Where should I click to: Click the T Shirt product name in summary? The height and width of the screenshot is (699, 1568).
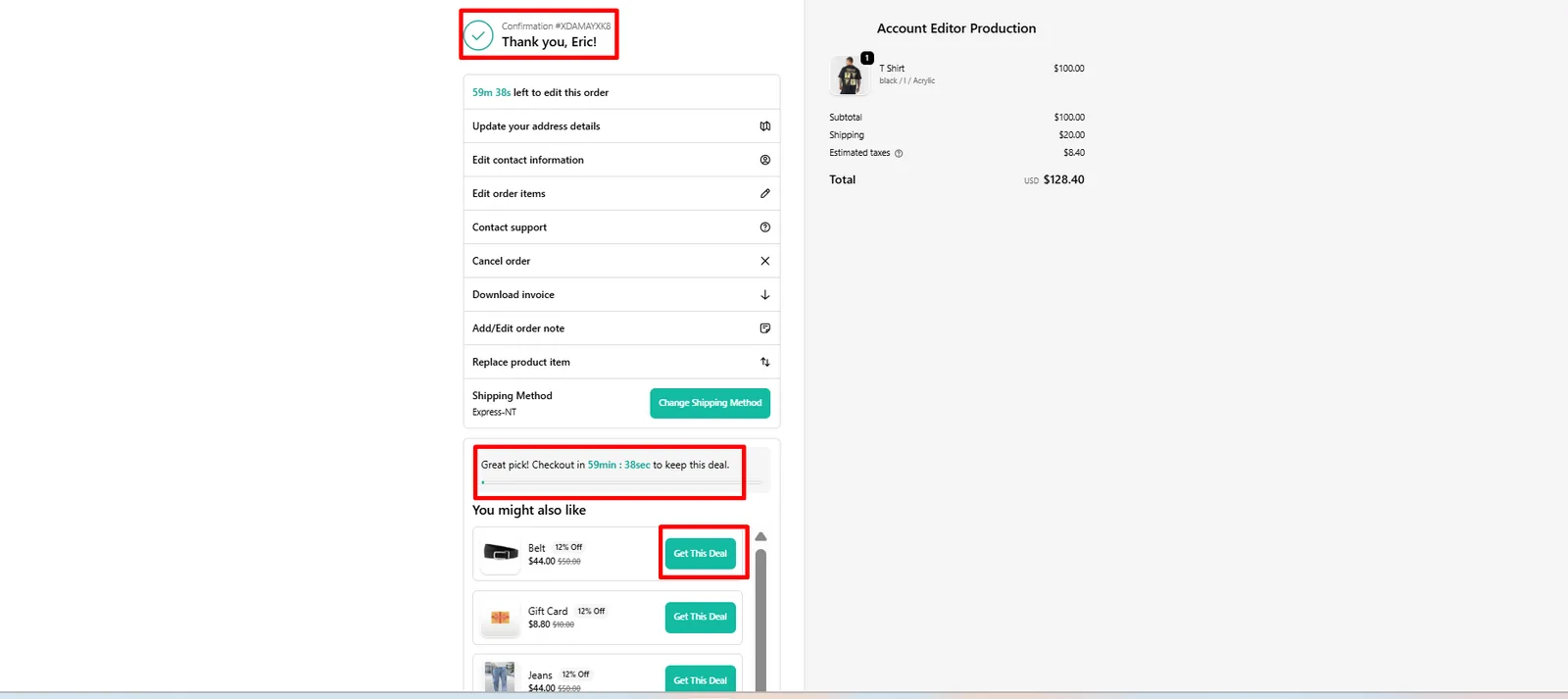892,69
